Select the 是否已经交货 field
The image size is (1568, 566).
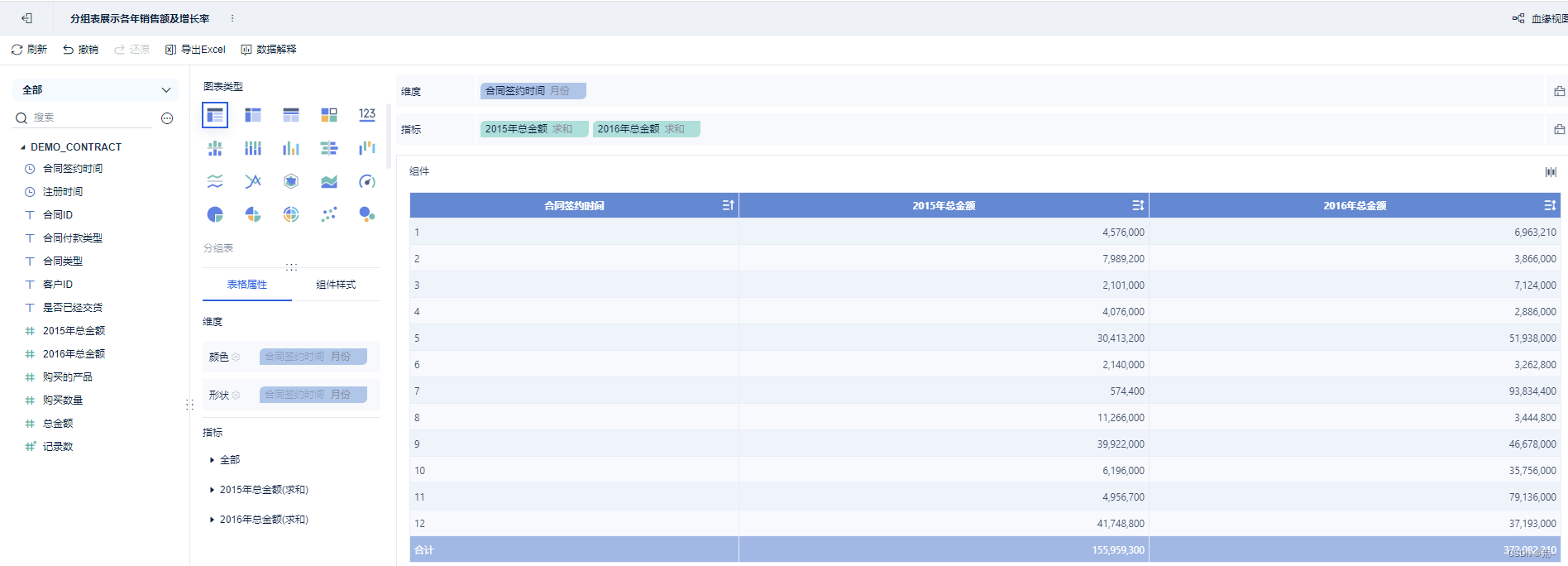pos(73,308)
